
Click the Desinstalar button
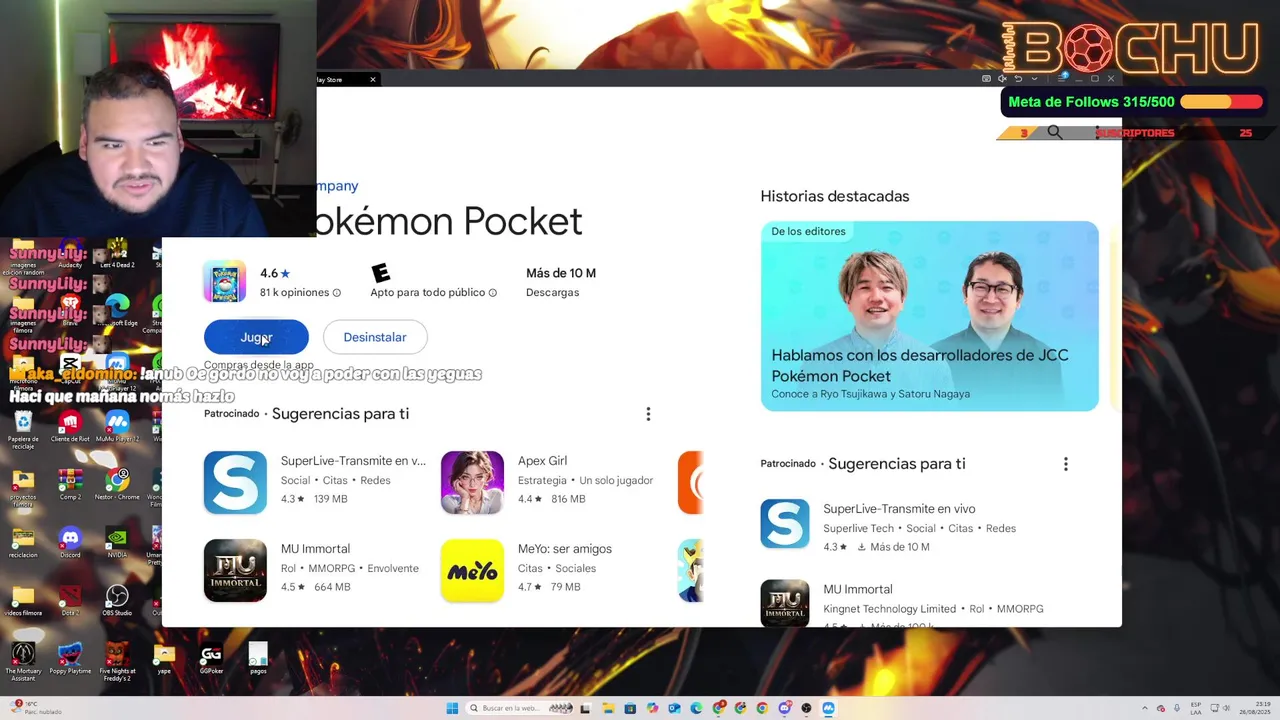pos(375,337)
